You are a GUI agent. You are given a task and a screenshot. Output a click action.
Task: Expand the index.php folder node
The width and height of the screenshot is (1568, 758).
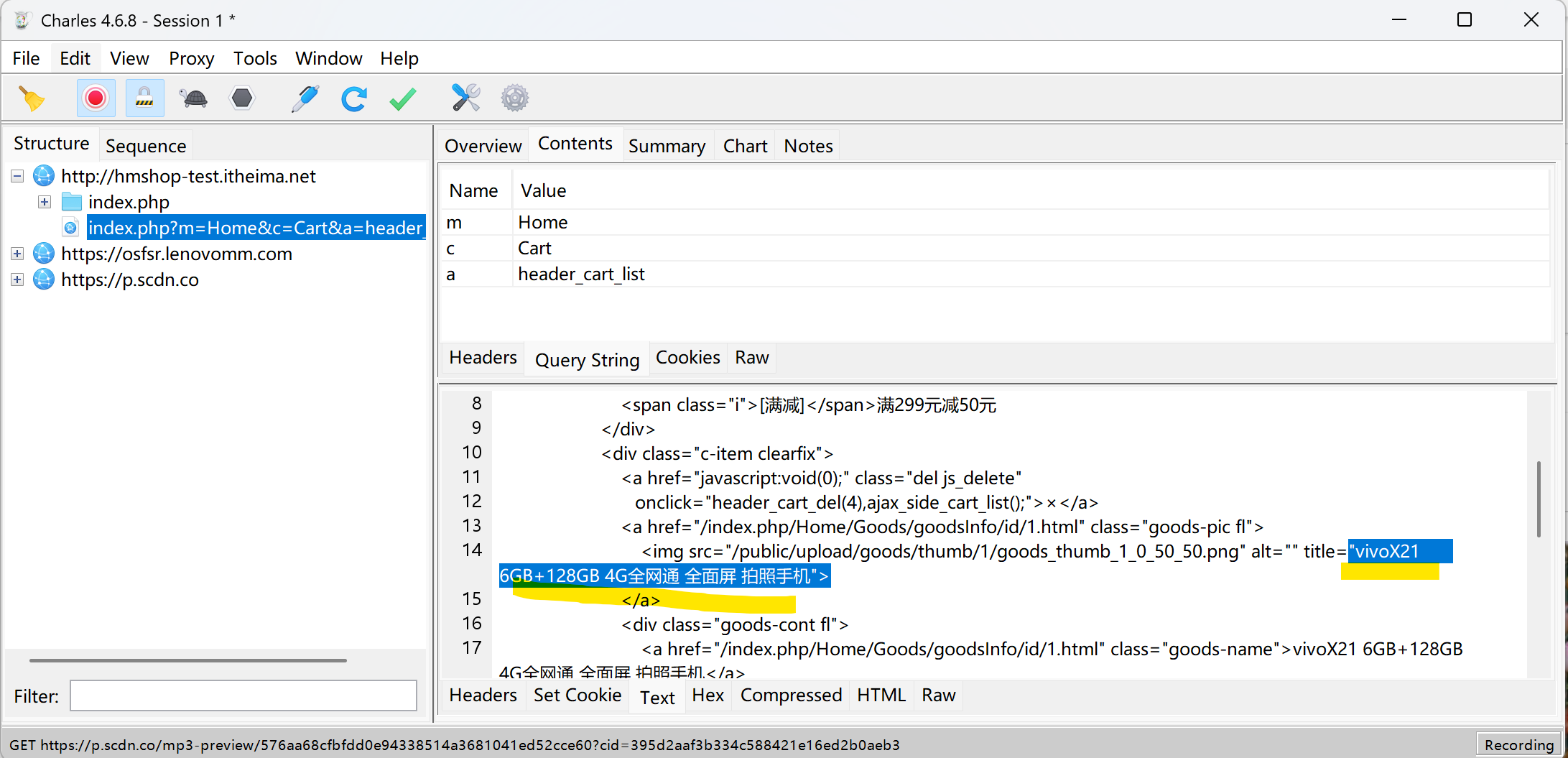[45, 202]
